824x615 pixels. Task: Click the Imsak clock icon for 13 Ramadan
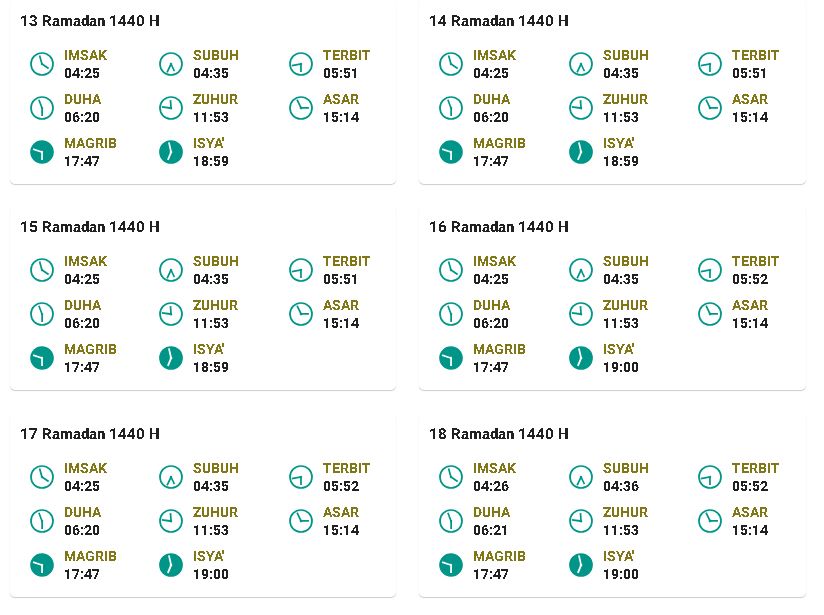tap(42, 64)
